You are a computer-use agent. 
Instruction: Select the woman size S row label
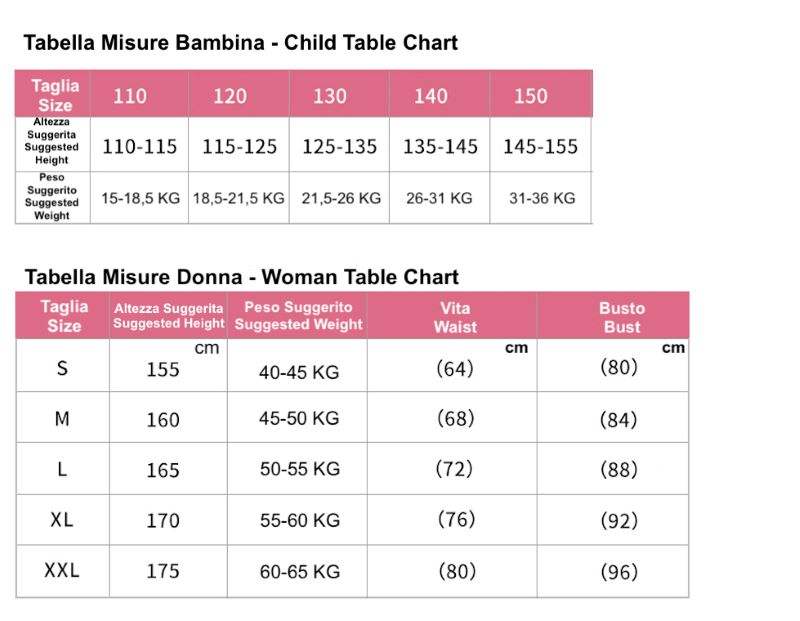(62, 368)
